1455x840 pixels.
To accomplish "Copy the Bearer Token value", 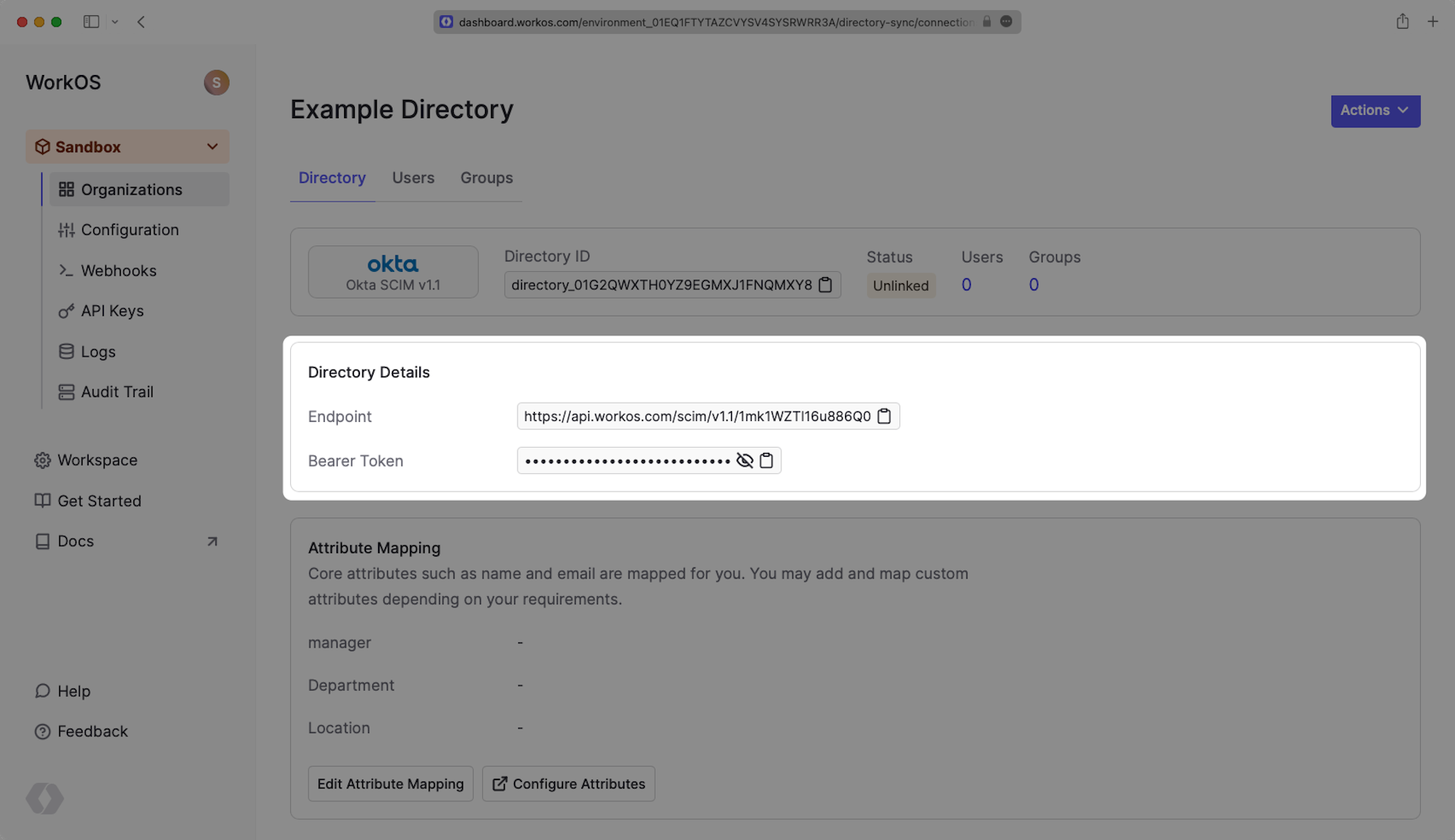I will click(x=766, y=461).
